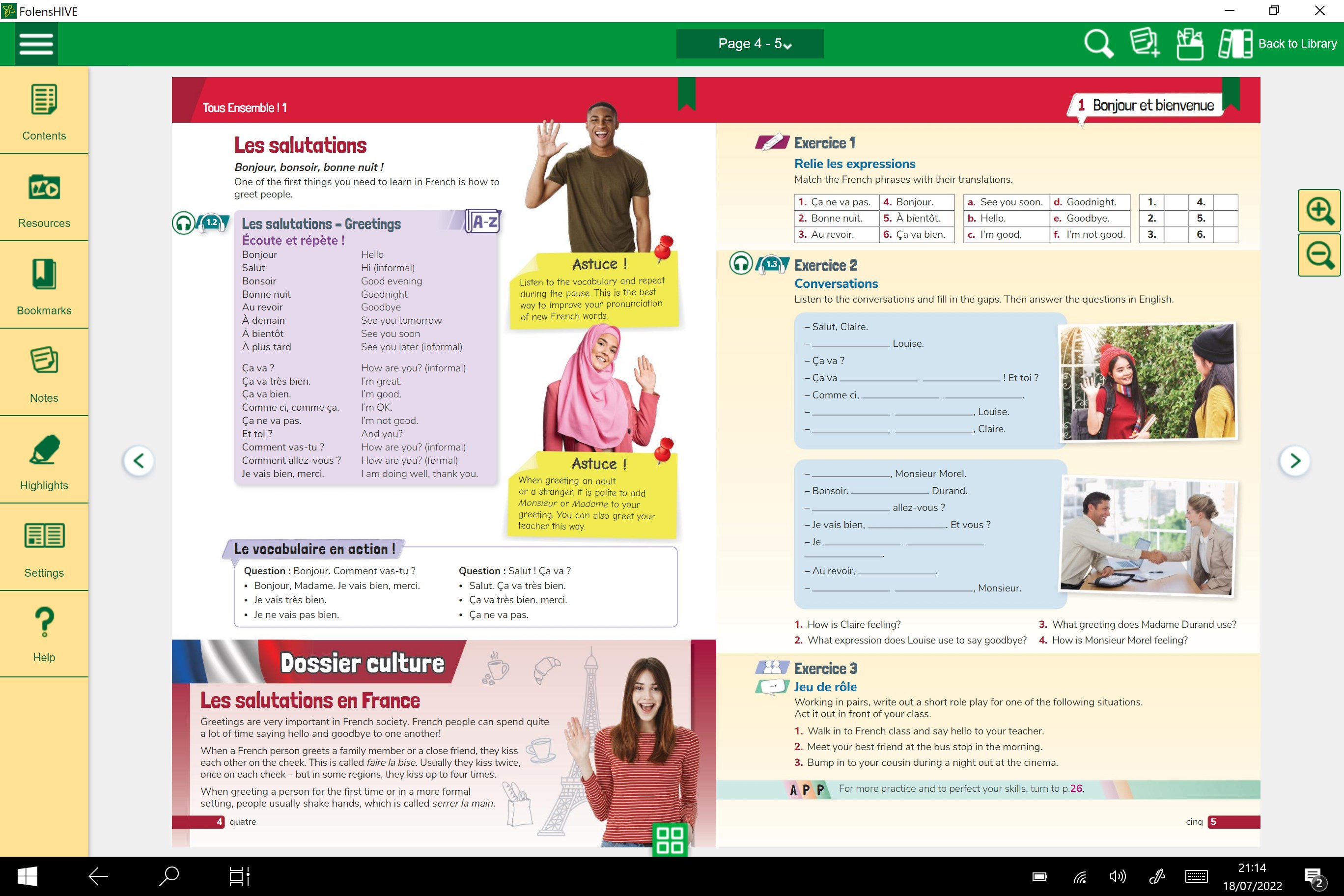Go to the previous page arrow
The width and height of the screenshot is (1344, 896).
139,461
